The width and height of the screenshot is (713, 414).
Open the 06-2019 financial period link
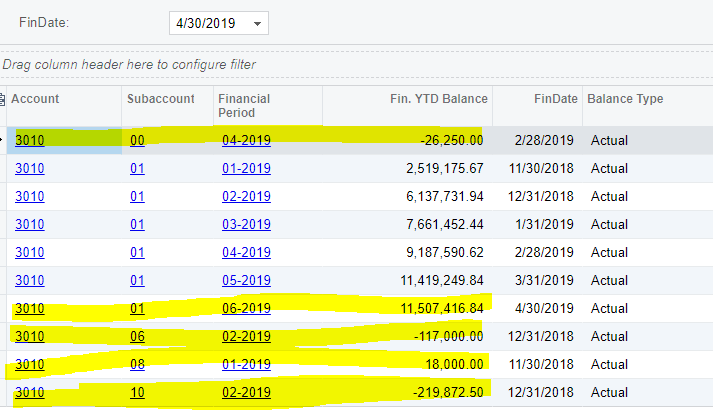click(x=246, y=309)
